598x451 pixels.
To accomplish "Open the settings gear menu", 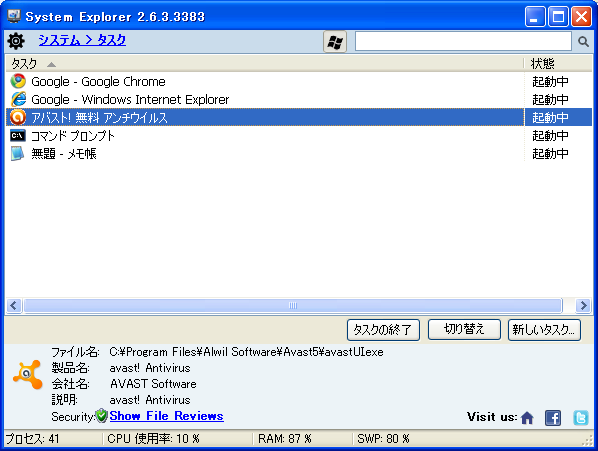I will click(16, 41).
